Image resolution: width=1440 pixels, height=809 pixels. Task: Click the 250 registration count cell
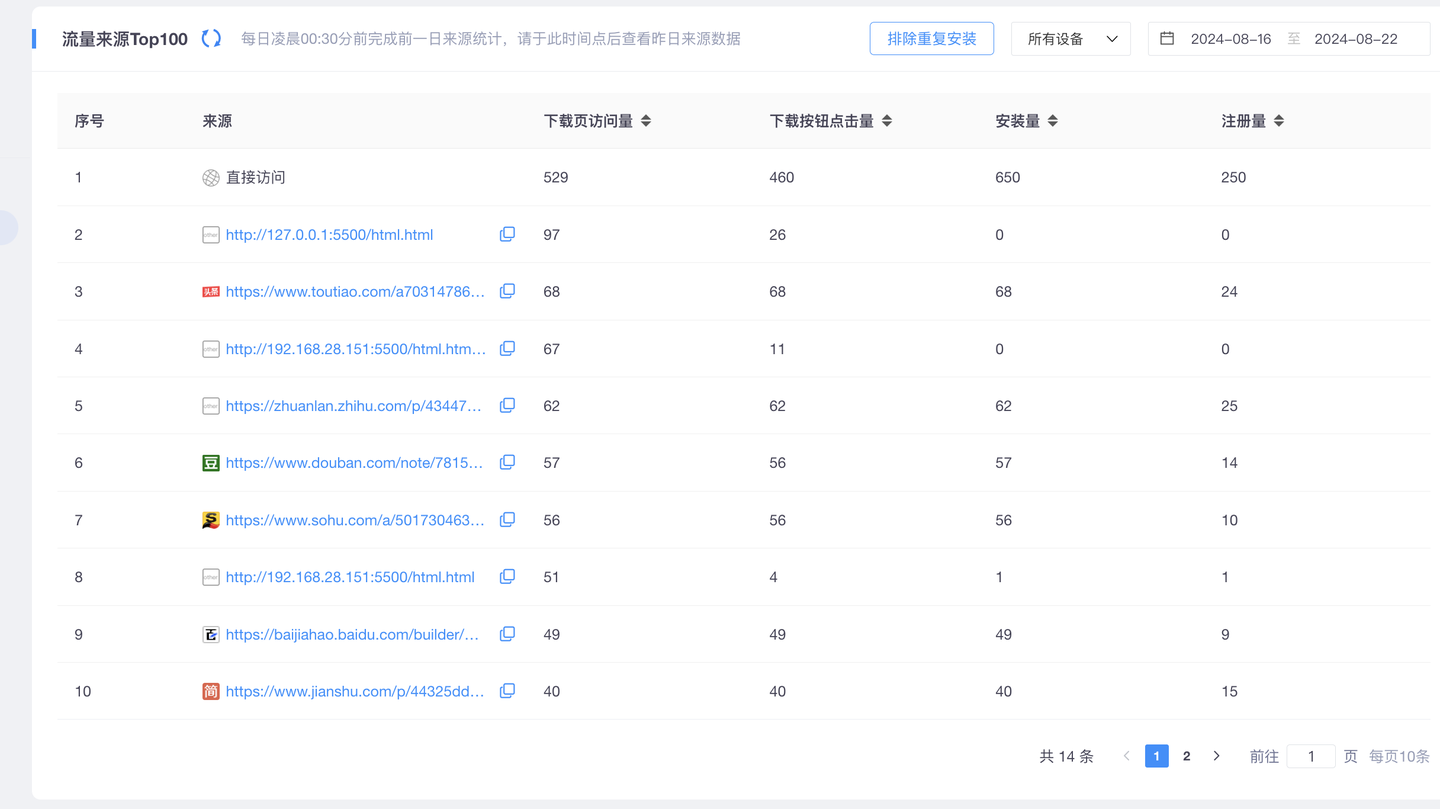coord(1234,178)
